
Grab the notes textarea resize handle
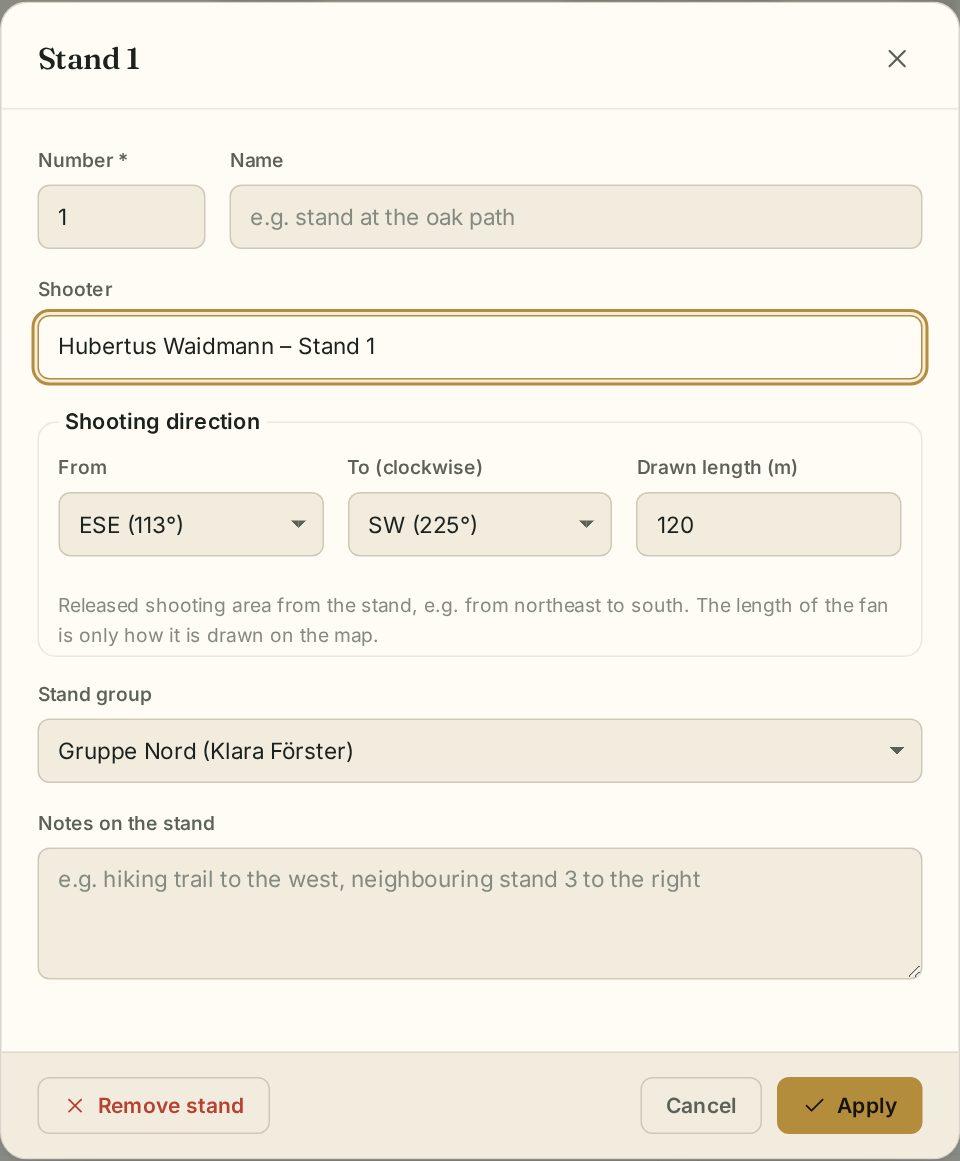[914, 971]
